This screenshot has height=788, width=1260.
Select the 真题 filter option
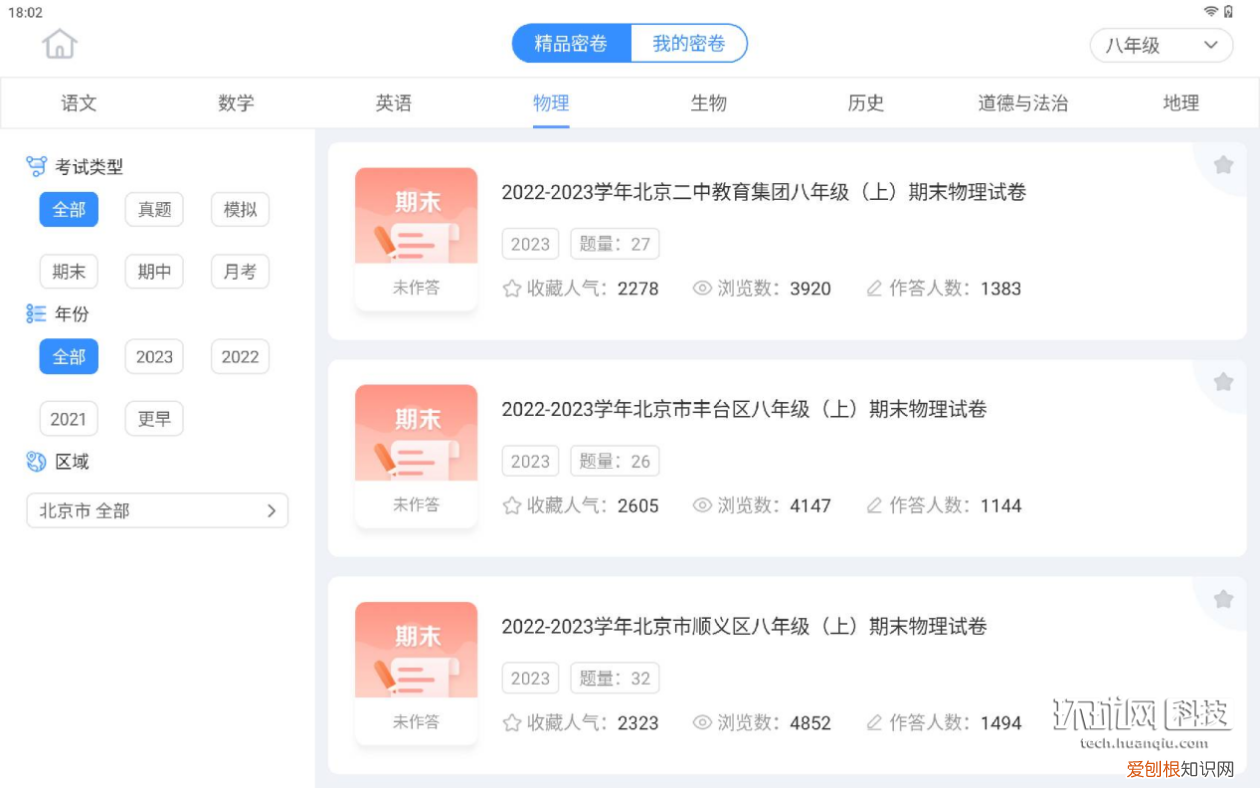154,209
